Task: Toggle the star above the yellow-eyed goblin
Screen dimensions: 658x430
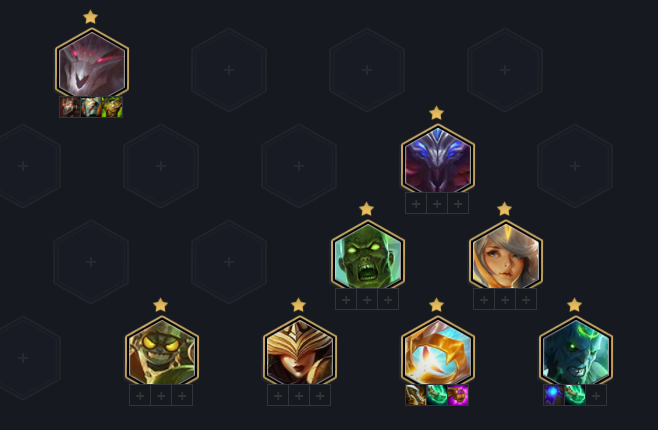Action: click(x=161, y=305)
